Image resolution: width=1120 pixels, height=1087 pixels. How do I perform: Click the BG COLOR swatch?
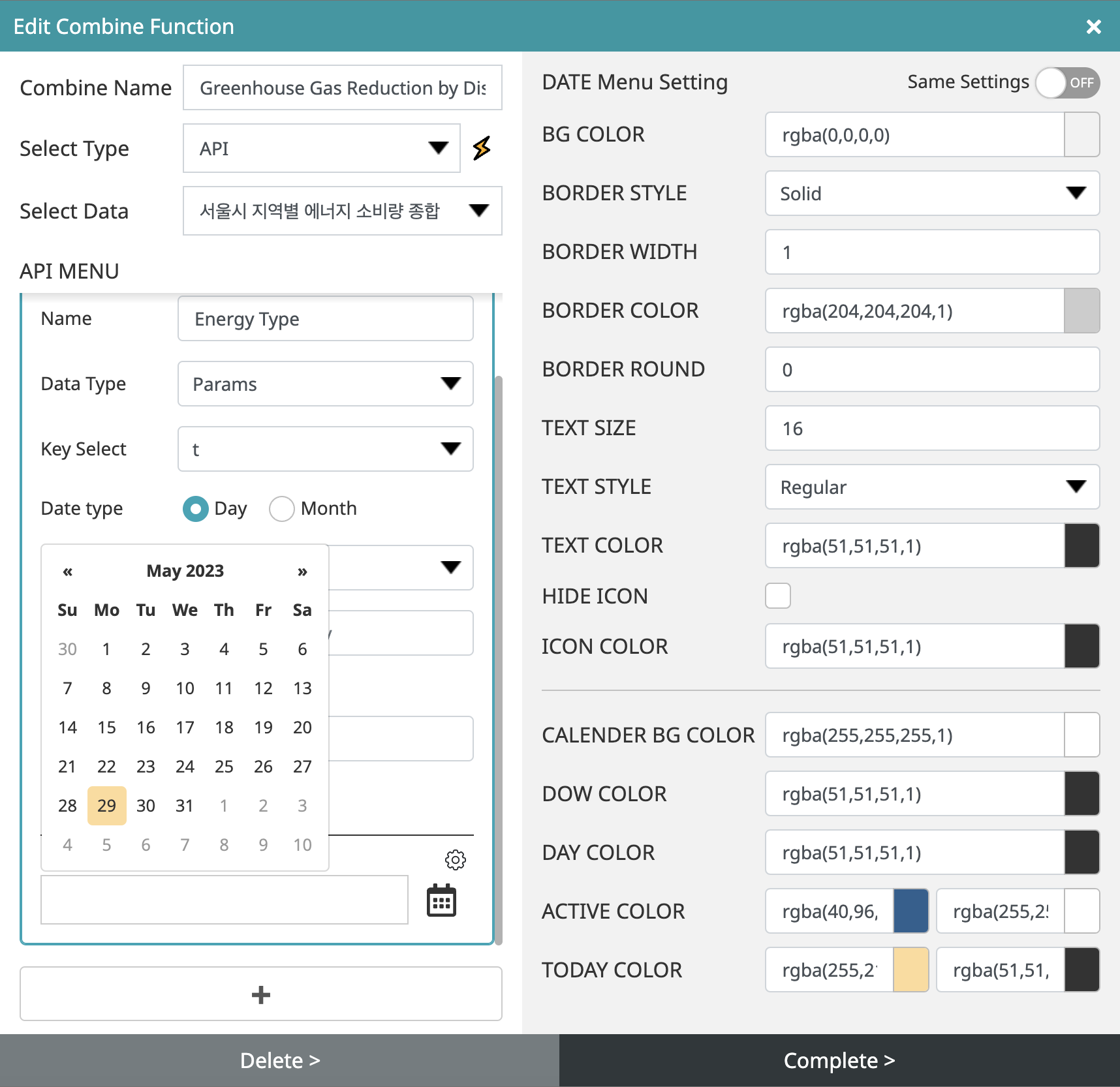pos(1081,134)
